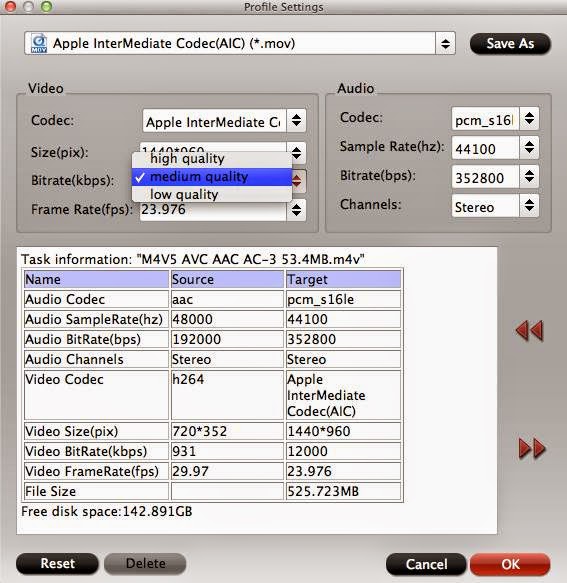Choose low quality bitrate option
567x583 pixels.
(212, 194)
